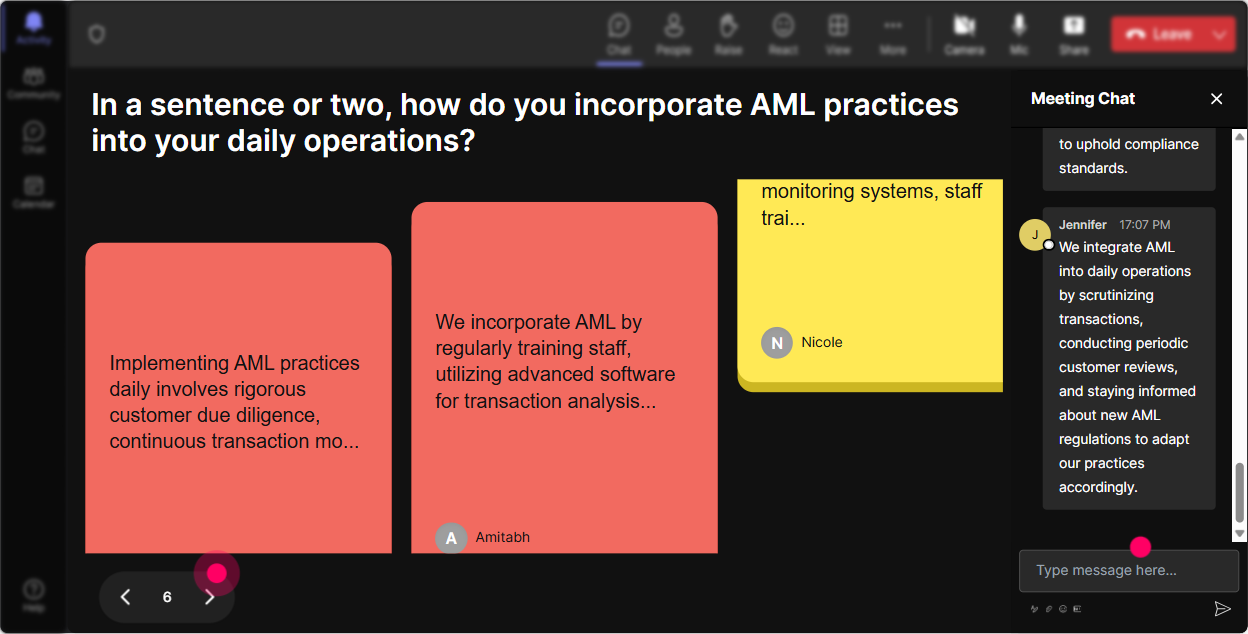Open the React emoji options

click(783, 34)
